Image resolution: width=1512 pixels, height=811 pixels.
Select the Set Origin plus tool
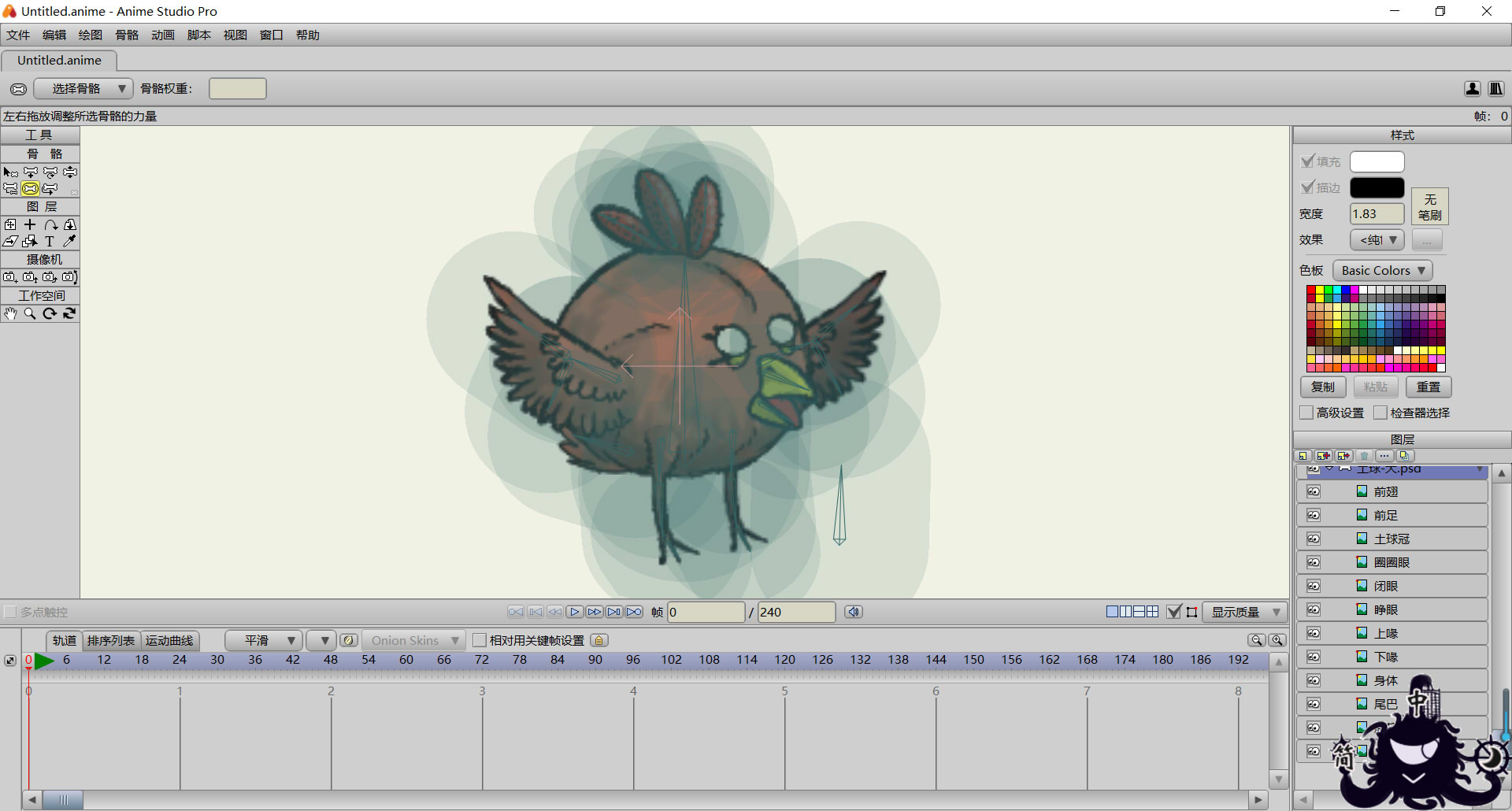30,224
